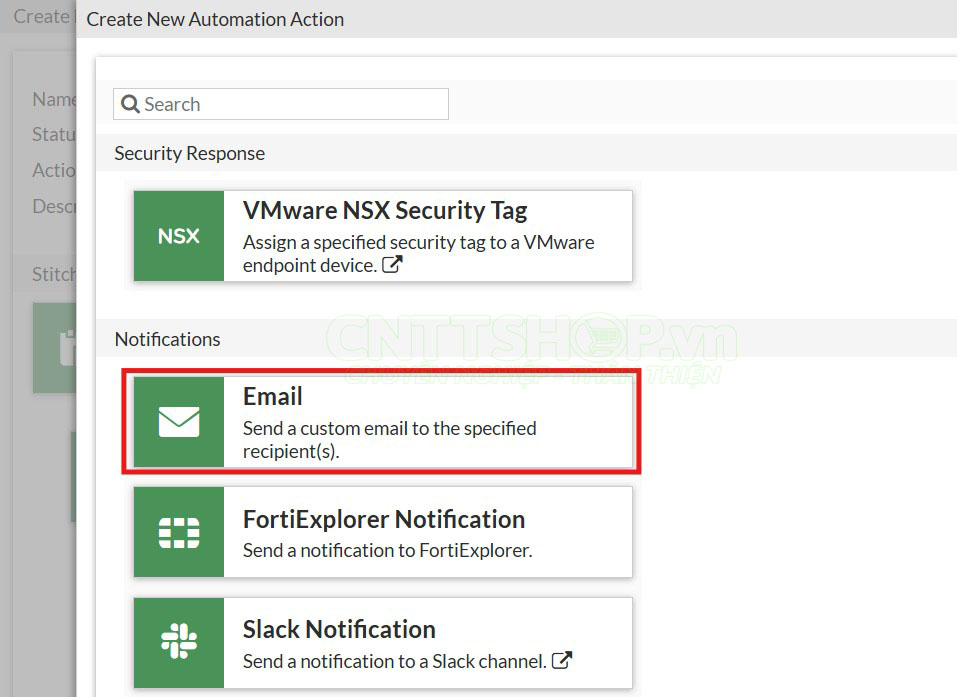Focus the Search input field
The image size is (957, 697).
[x=290, y=104]
